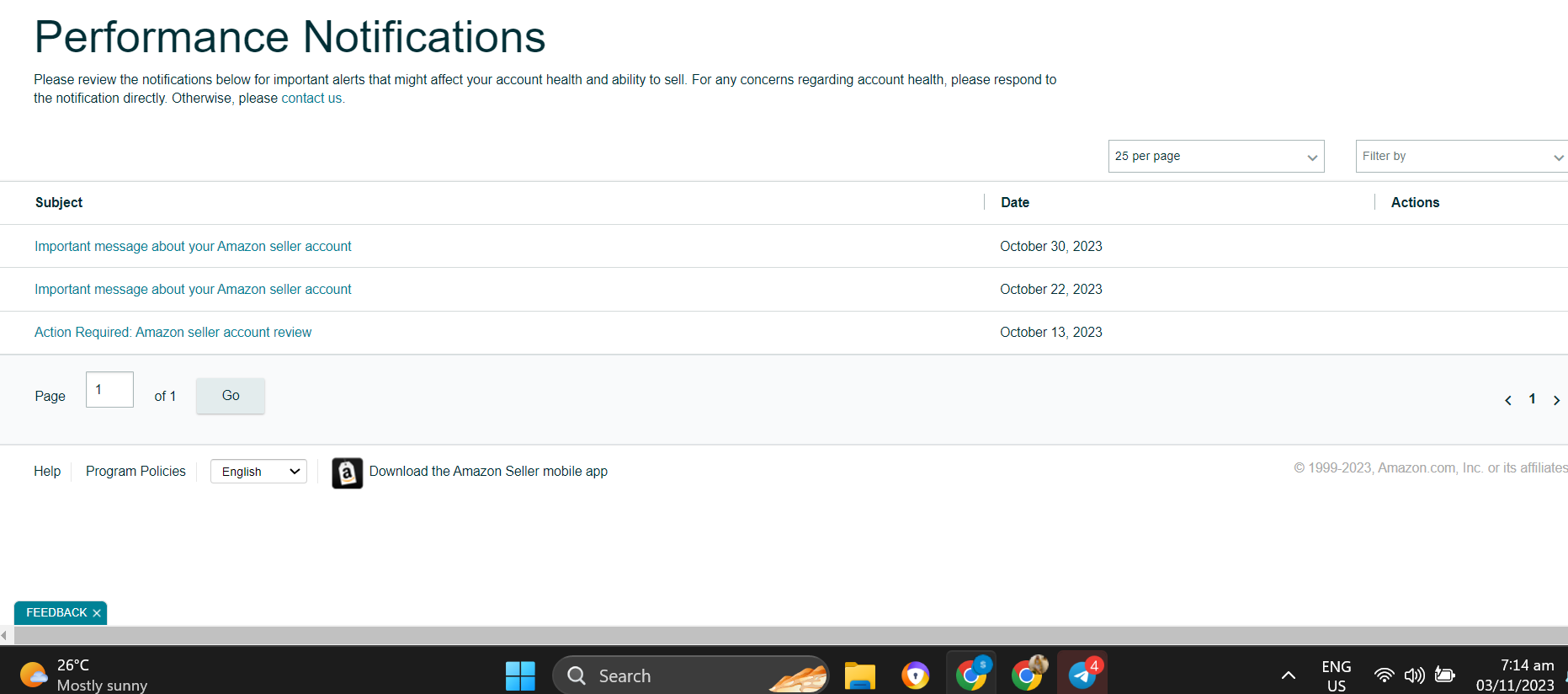Select the October 22, 2023 date cell
The width and height of the screenshot is (1568, 694).
point(1051,289)
